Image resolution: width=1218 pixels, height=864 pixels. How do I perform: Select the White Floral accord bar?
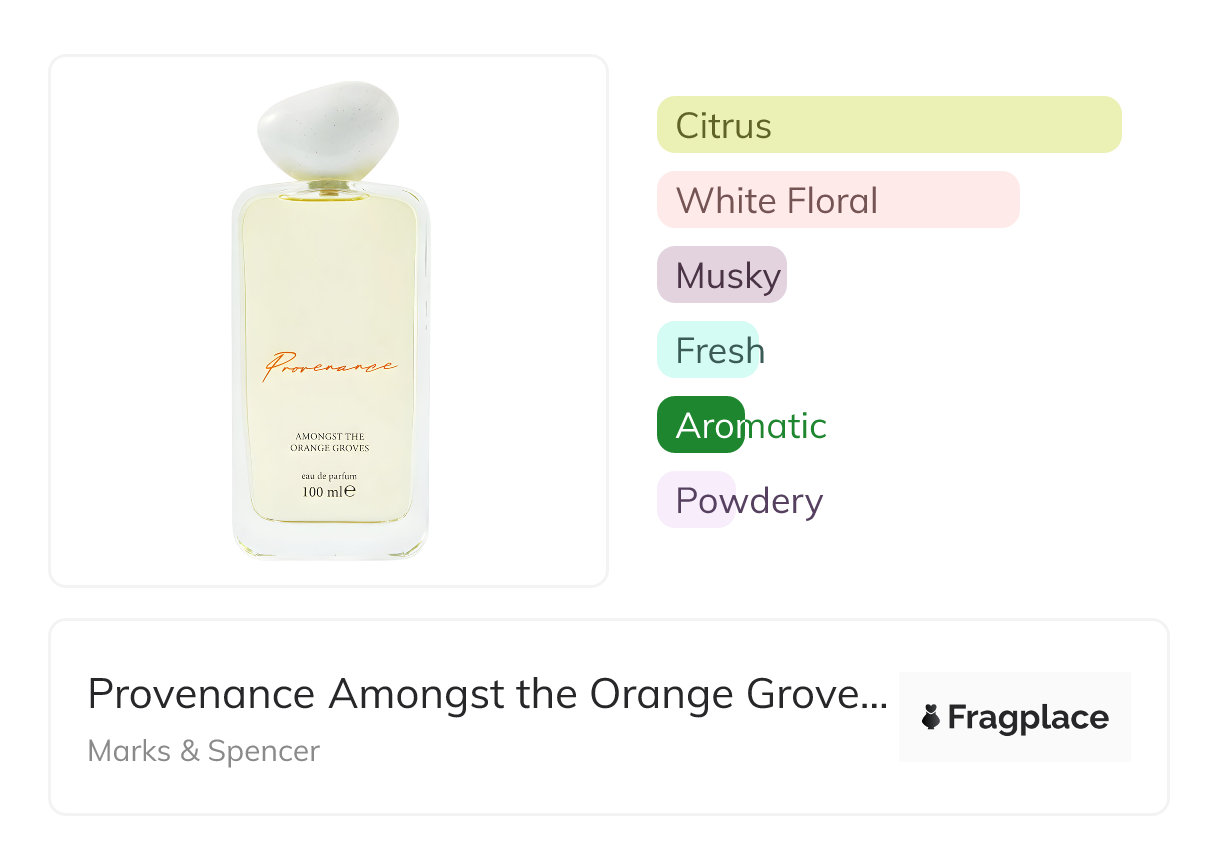[x=837, y=200]
